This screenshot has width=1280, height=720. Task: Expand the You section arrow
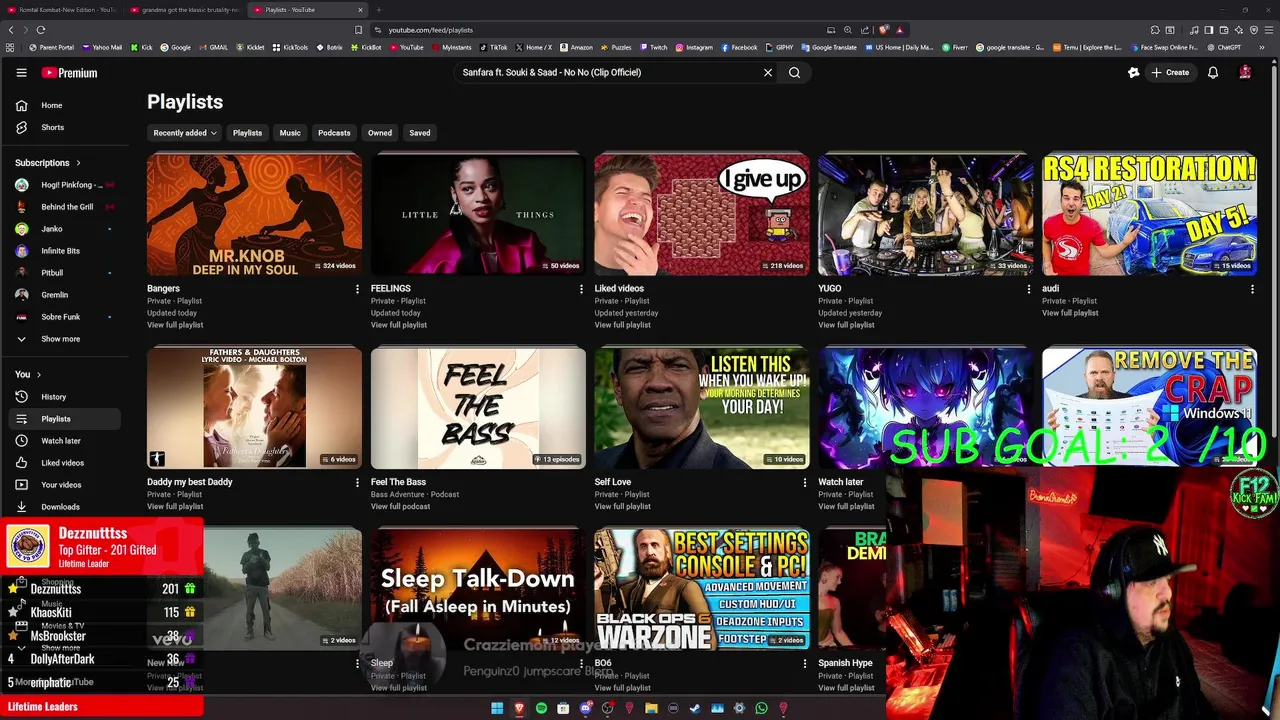pyautogui.click(x=38, y=375)
